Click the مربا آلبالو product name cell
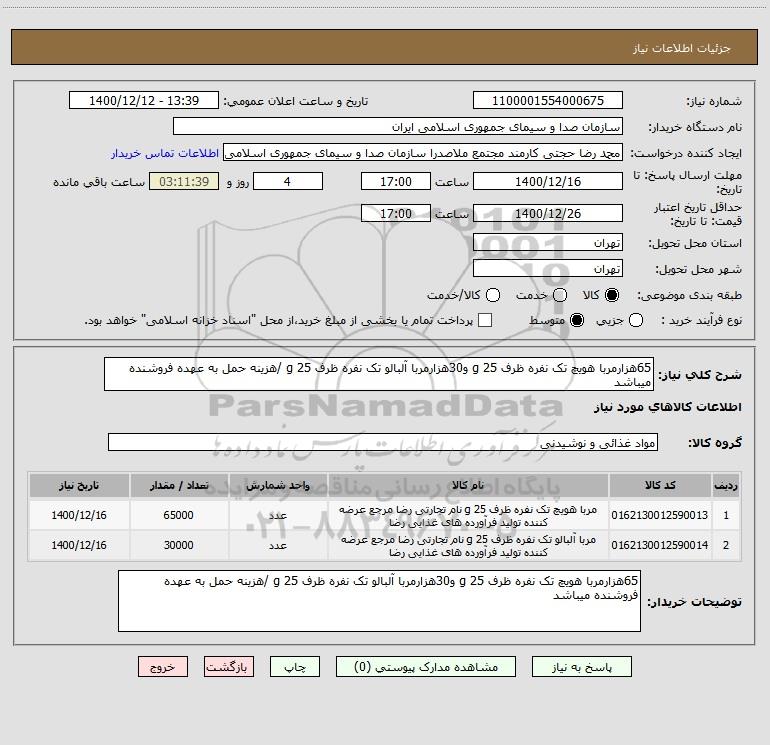 (x=468, y=546)
